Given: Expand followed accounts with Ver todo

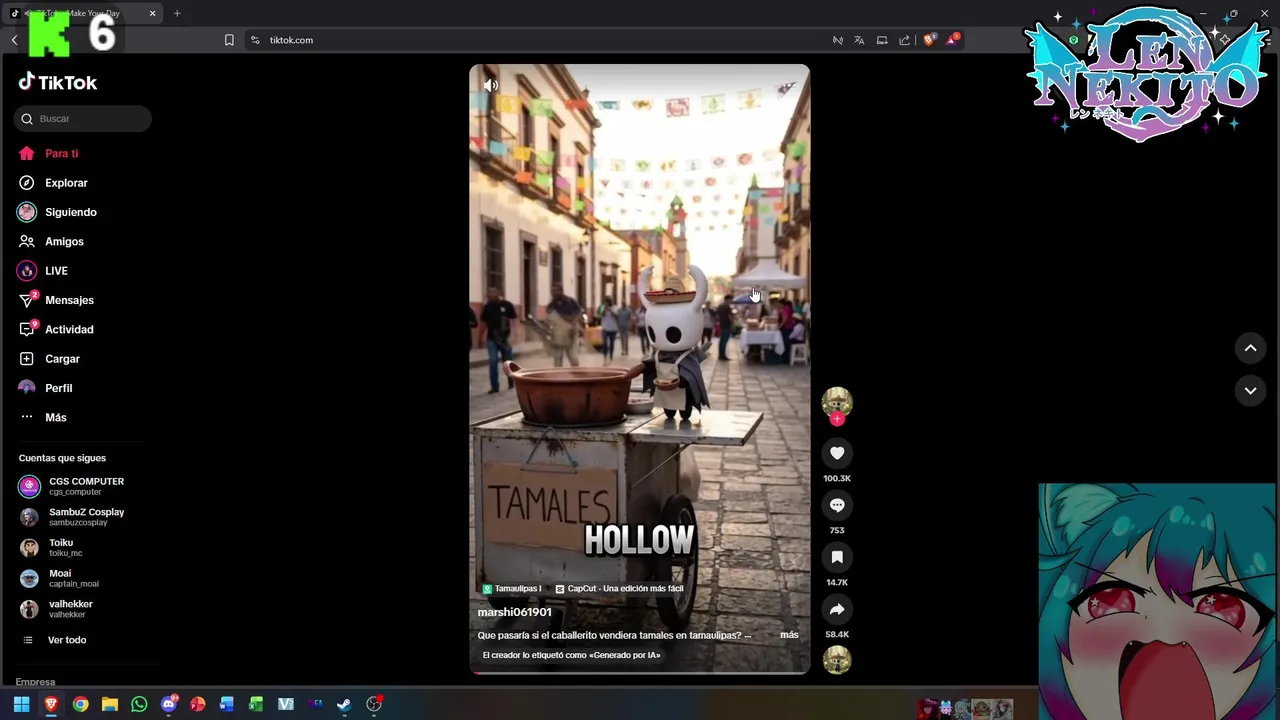Looking at the screenshot, I should (x=55, y=640).
